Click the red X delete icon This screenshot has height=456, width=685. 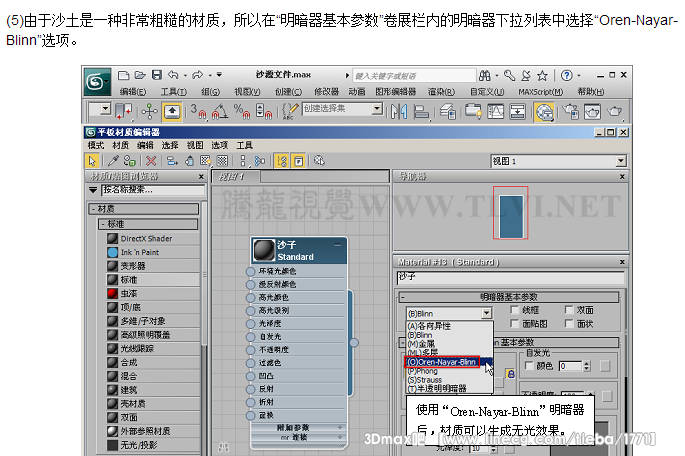[151, 160]
